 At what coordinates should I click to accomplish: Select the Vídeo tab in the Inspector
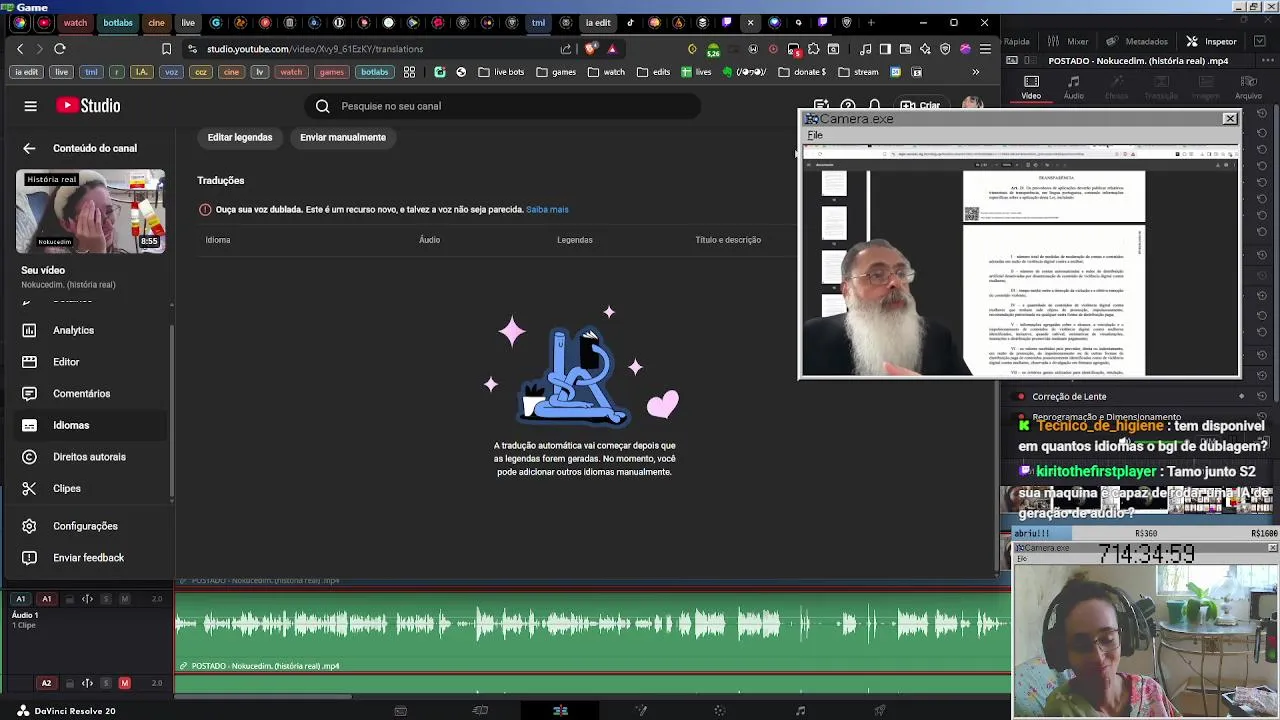(1031, 88)
